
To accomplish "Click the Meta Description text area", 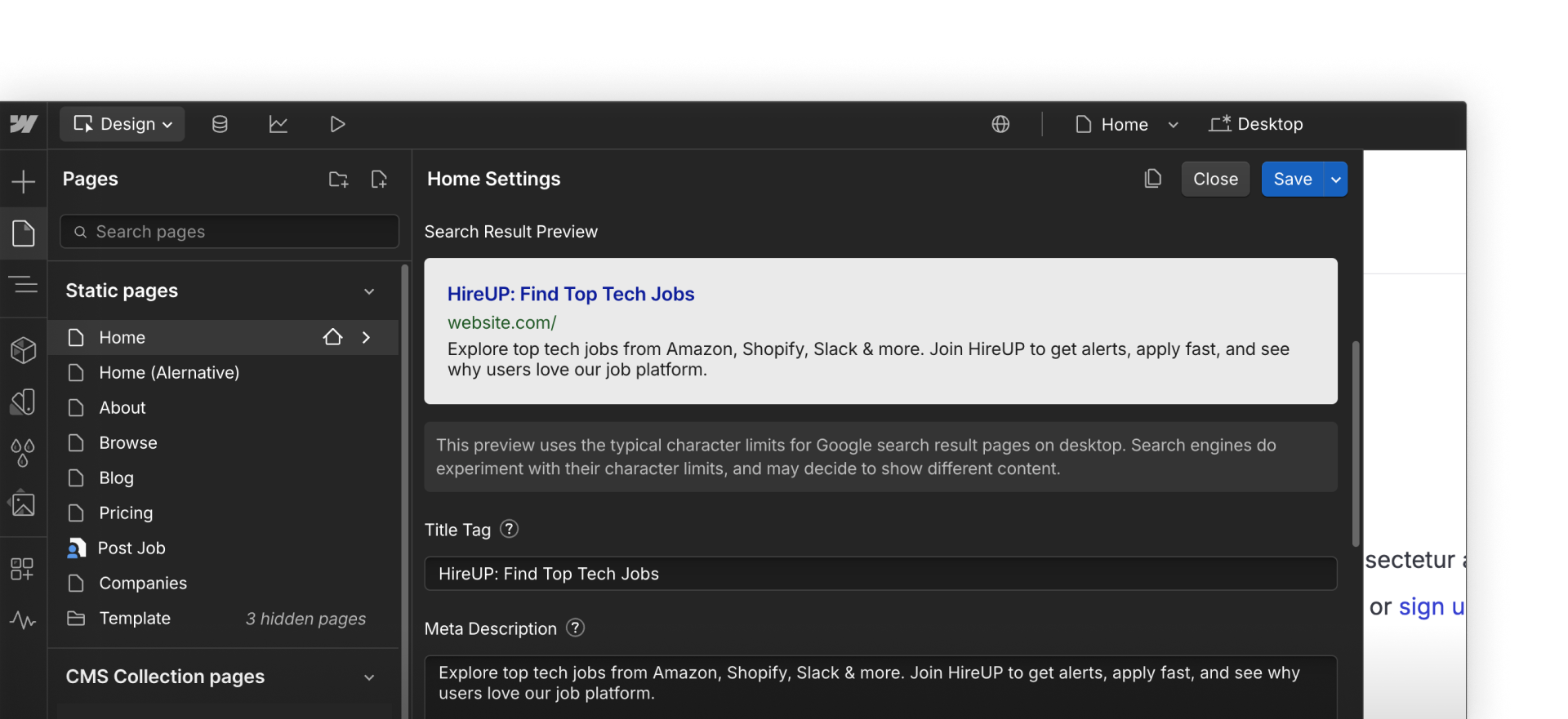I will [880, 687].
